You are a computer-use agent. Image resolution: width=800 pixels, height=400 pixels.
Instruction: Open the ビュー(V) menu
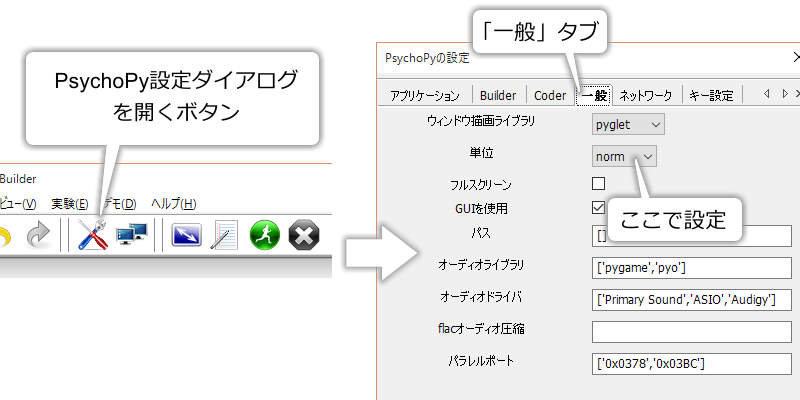(18, 204)
